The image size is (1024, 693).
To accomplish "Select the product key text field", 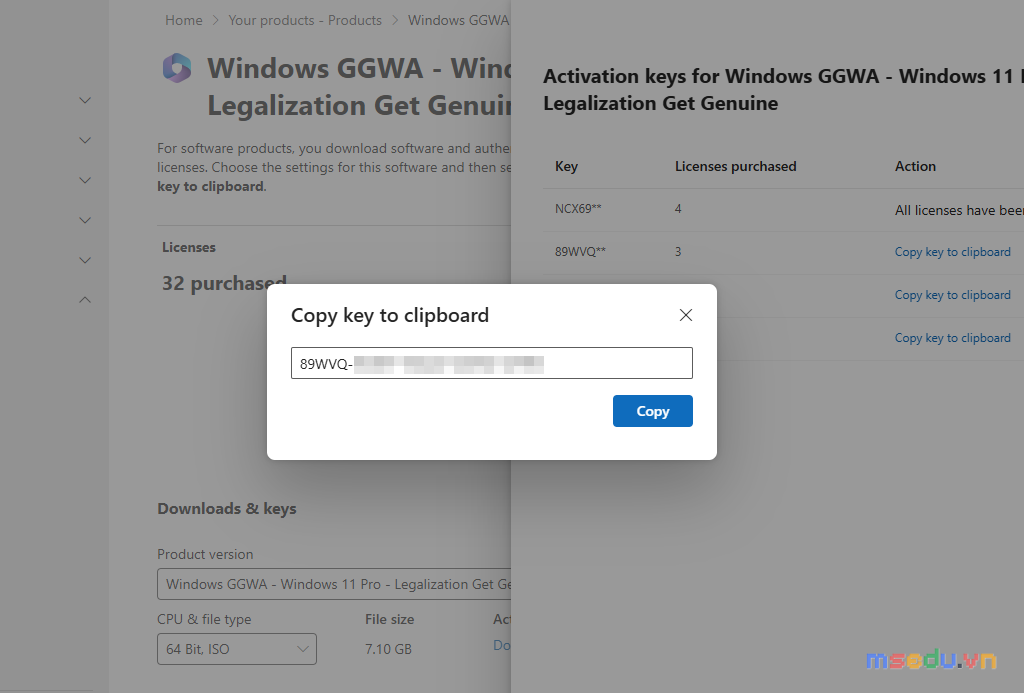I will point(492,363).
